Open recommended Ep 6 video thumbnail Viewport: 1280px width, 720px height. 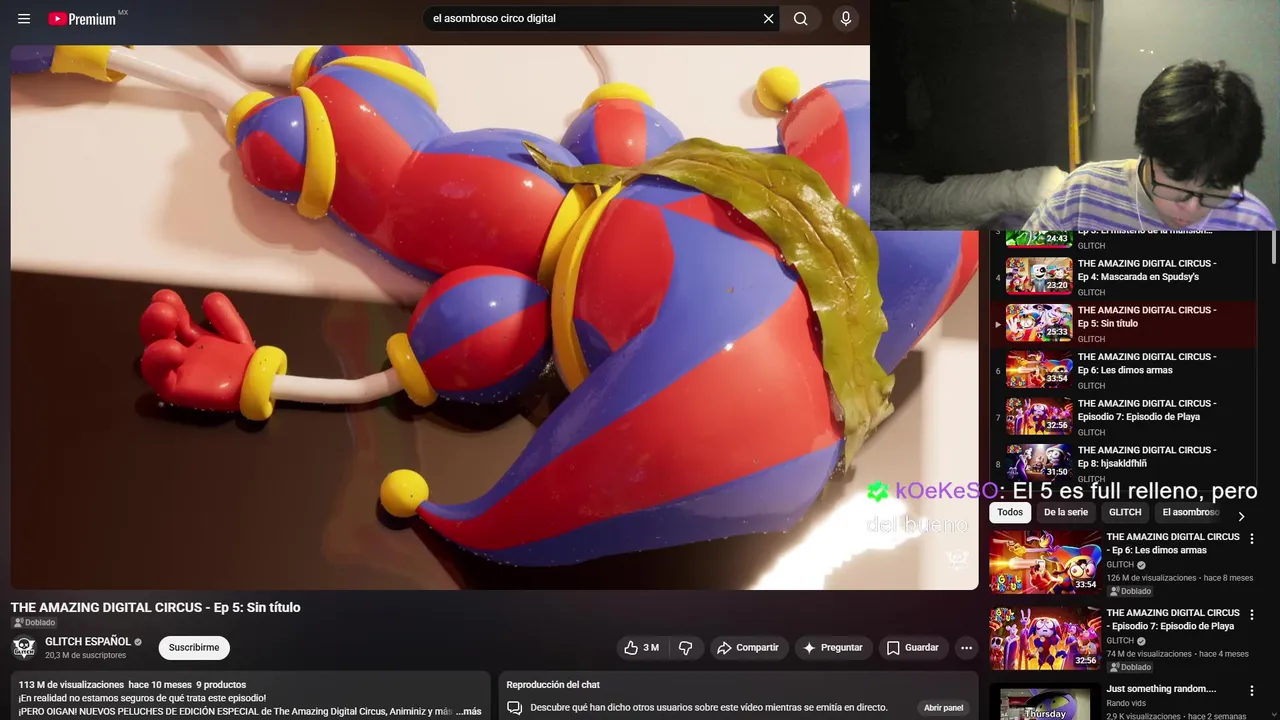point(1045,562)
